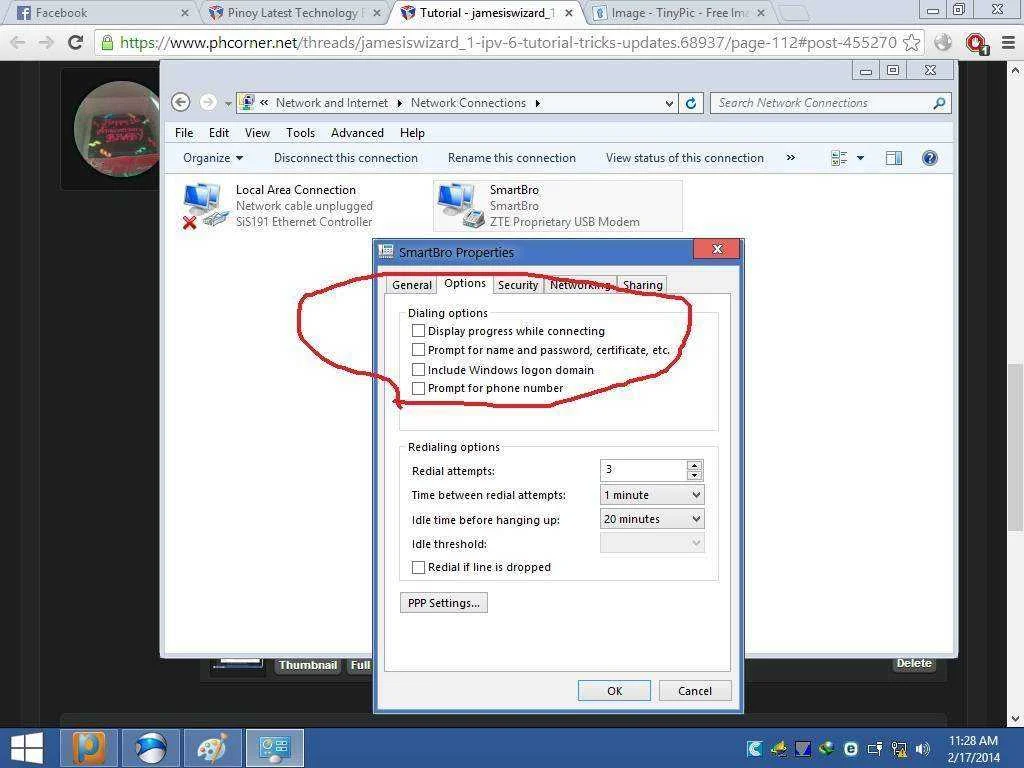This screenshot has width=1024, height=768.
Task: Refresh the Network Connections window
Action: click(x=691, y=103)
